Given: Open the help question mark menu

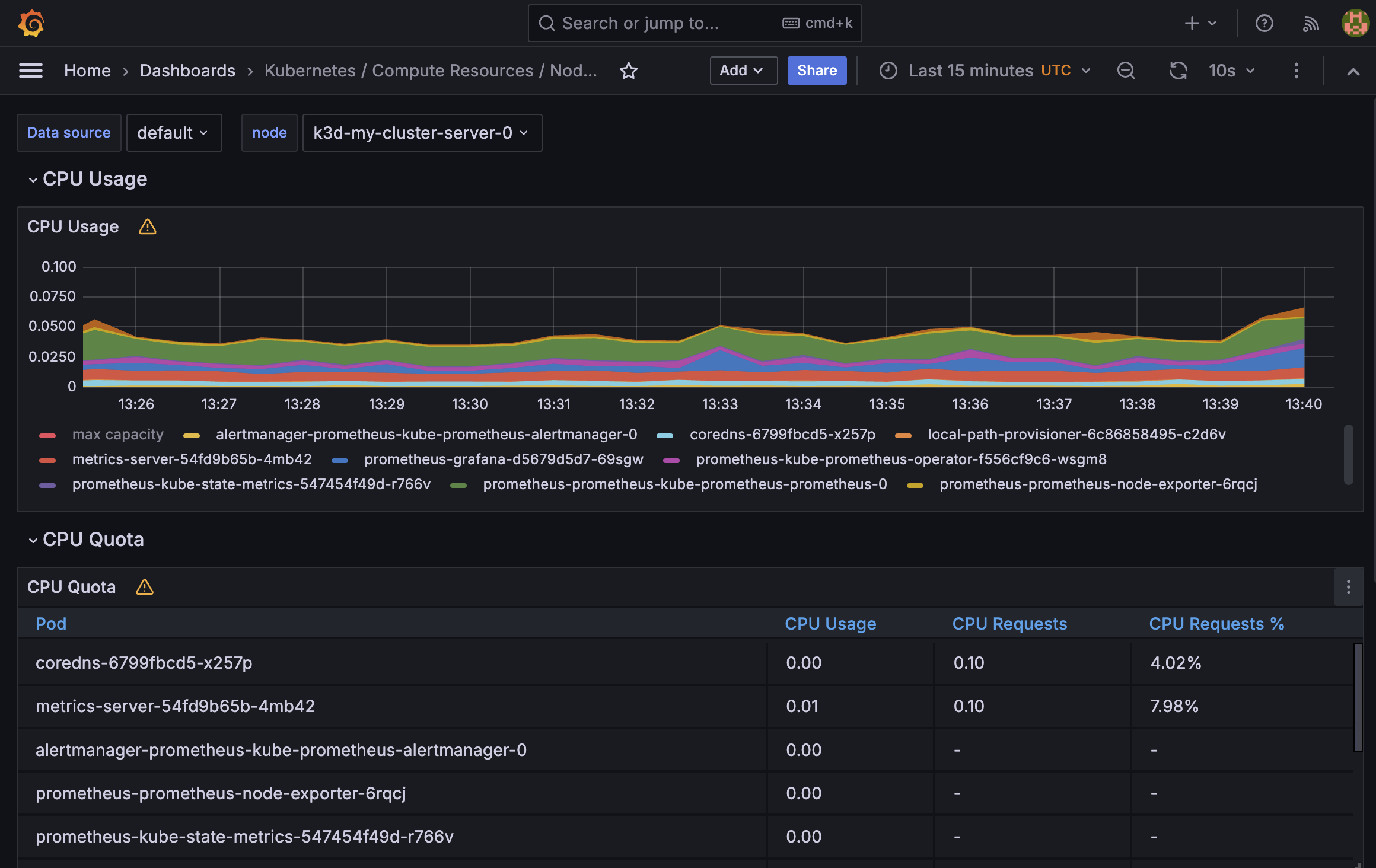Looking at the screenshot, I should coord(1264,23).
